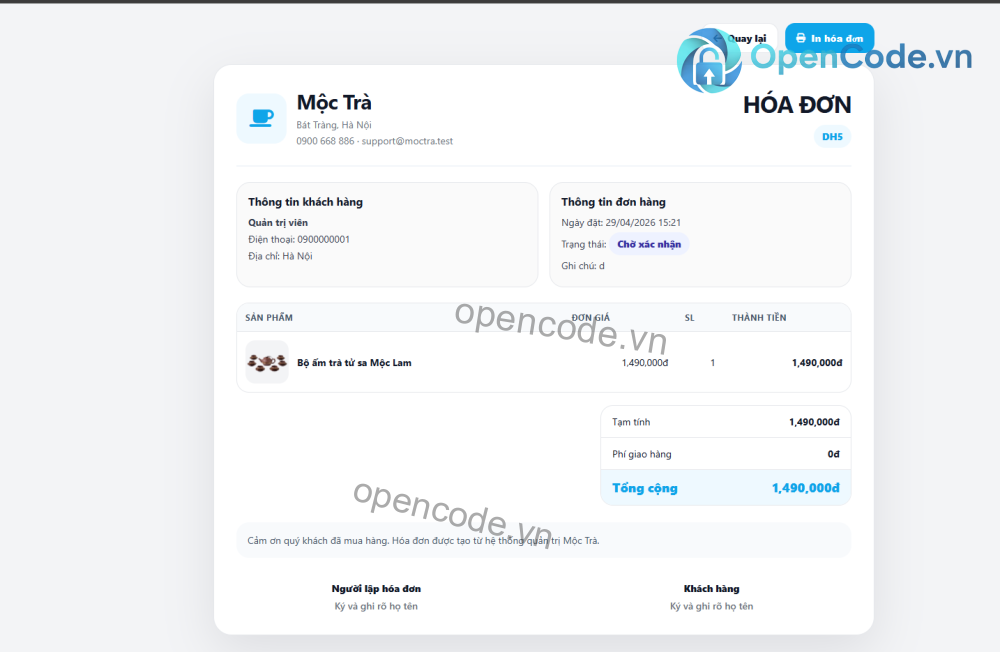Click the product photo of Bộ ấm trà
This screenshot has width=1000, height=652.
coord(265,362)
